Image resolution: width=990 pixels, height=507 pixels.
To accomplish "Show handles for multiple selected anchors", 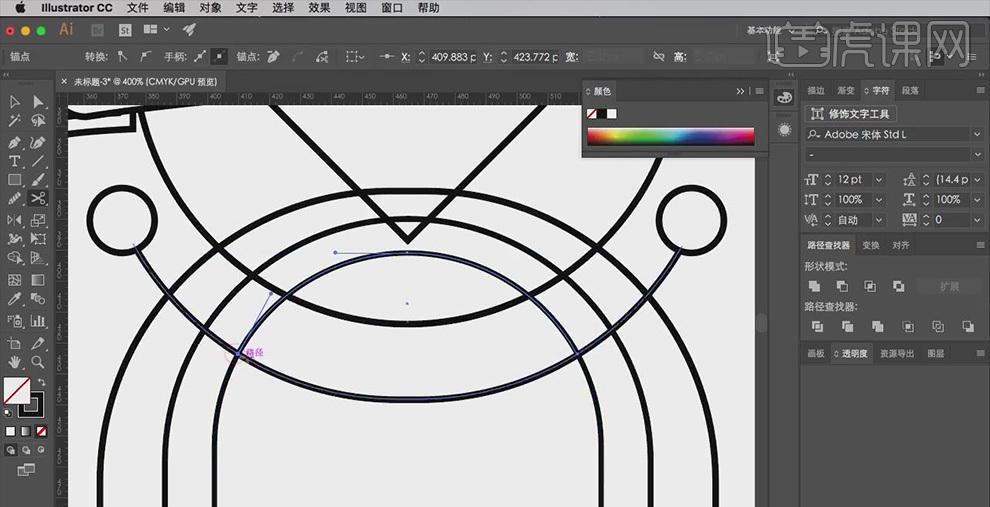I will [200, 57].
